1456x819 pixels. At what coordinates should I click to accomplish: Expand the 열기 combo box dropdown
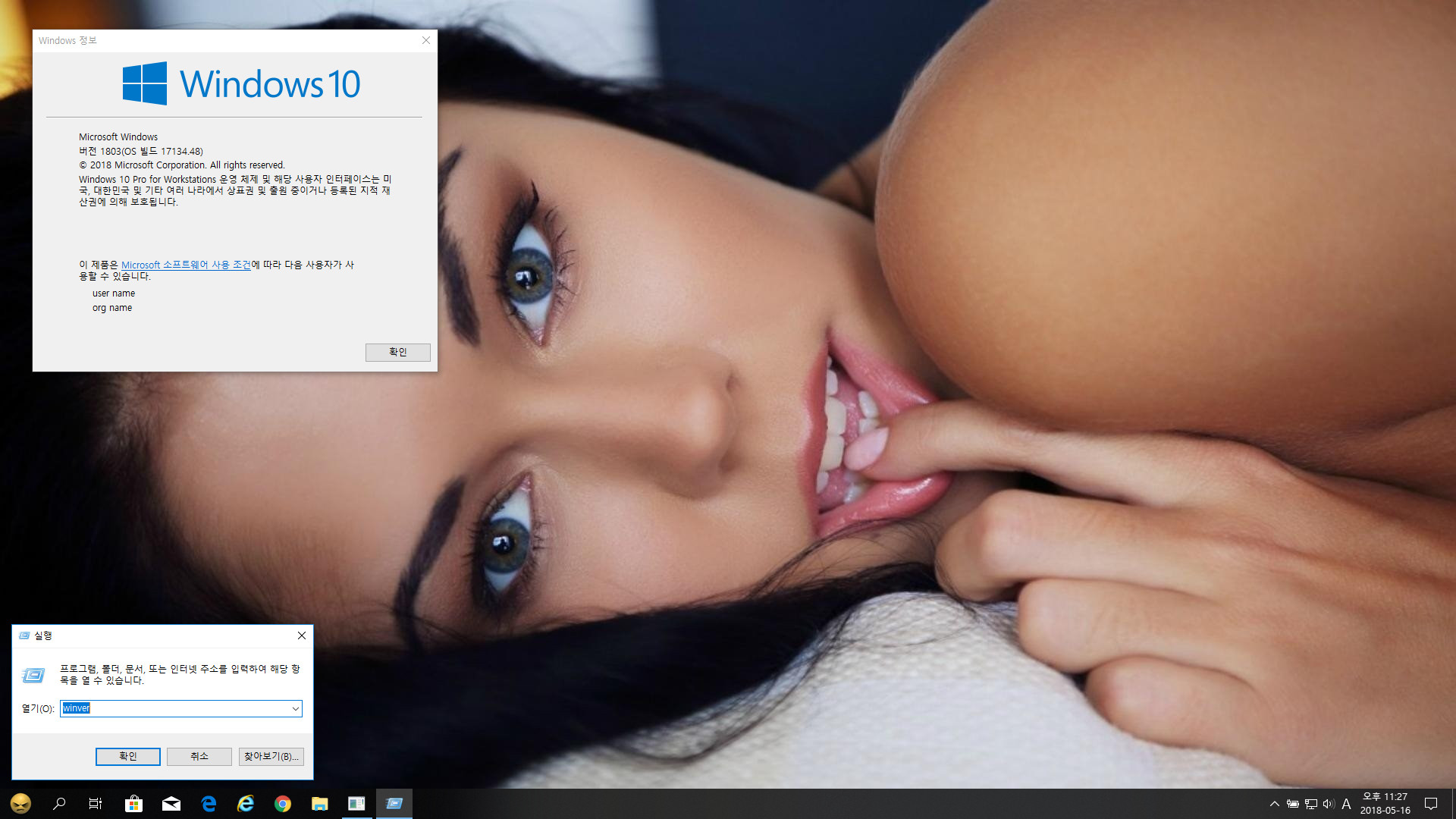pos(295,708)
